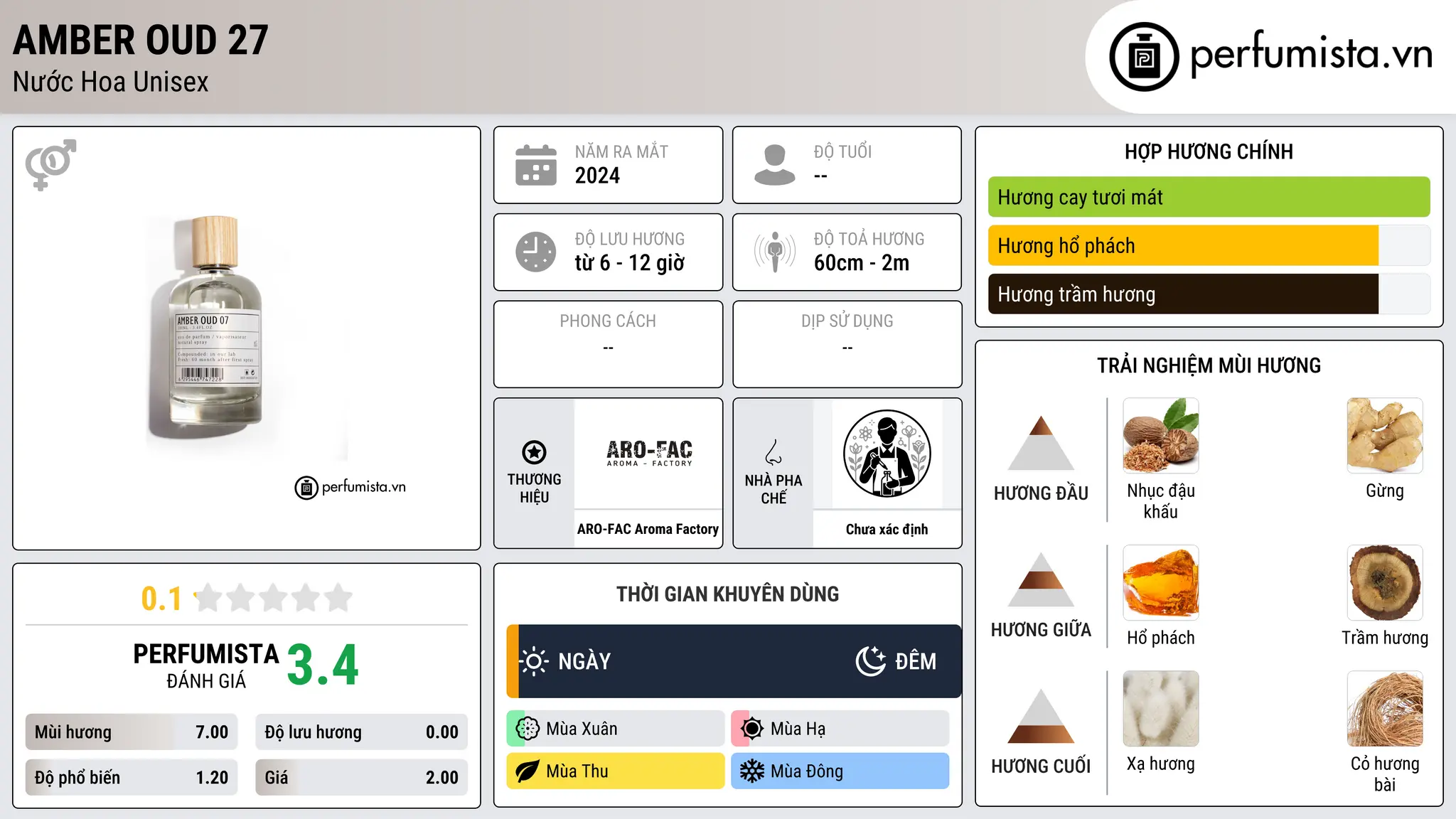
Task: Select the Nhục đậu khấu note image
Action: click(x=1161, y=436)
